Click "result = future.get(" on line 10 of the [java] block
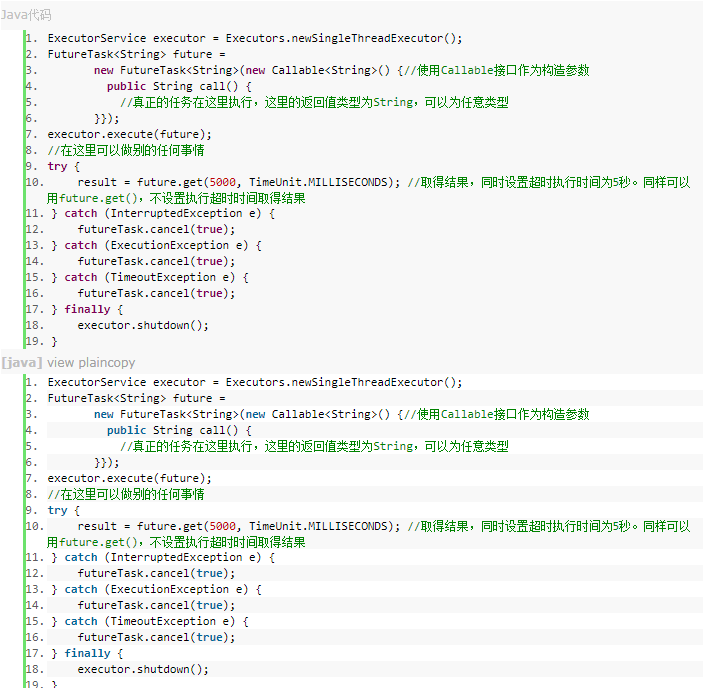Screen dimensions: 716x688 click(143, 526)
